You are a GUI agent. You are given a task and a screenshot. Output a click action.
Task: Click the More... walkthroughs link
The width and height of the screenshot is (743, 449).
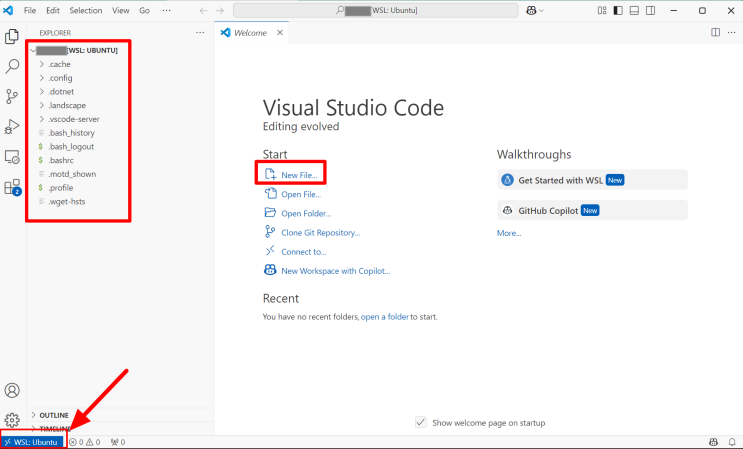[509, 233]
